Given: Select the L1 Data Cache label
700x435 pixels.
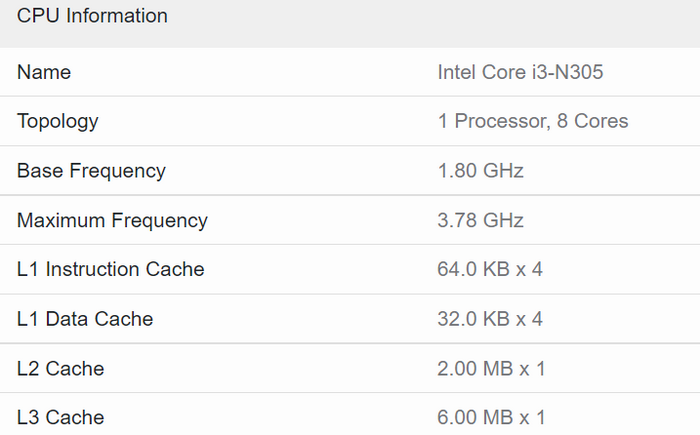Looking at the screenshot, I should 85,319.
